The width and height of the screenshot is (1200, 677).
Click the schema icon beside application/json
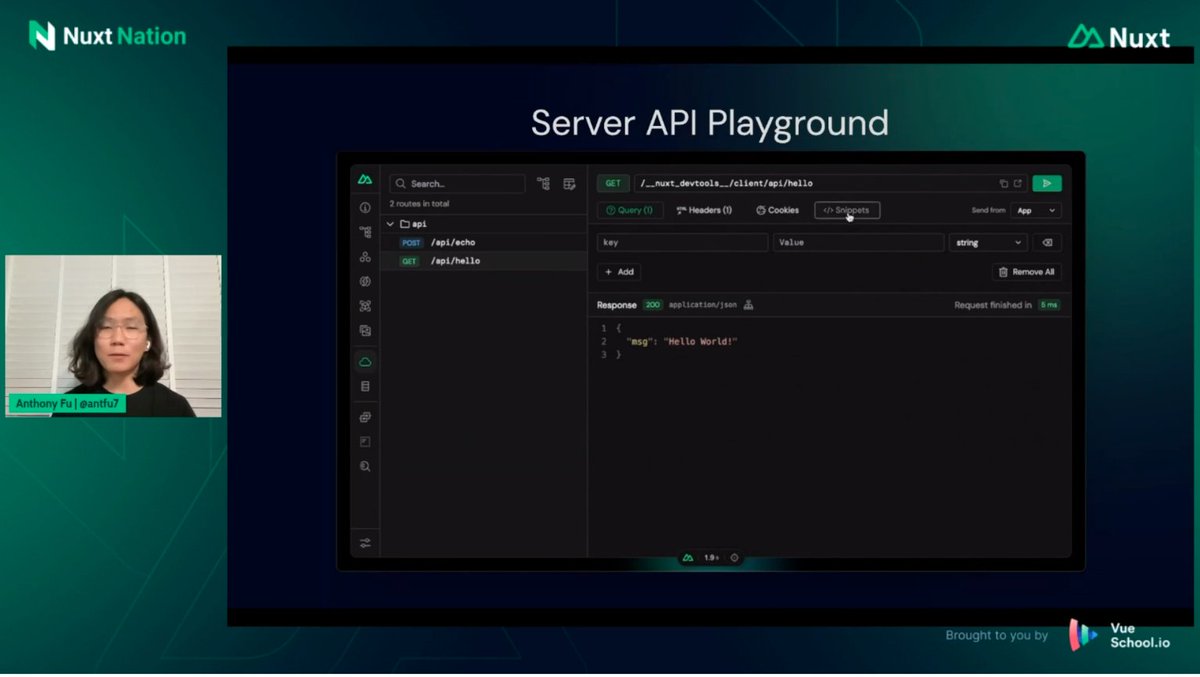[748, 305]
